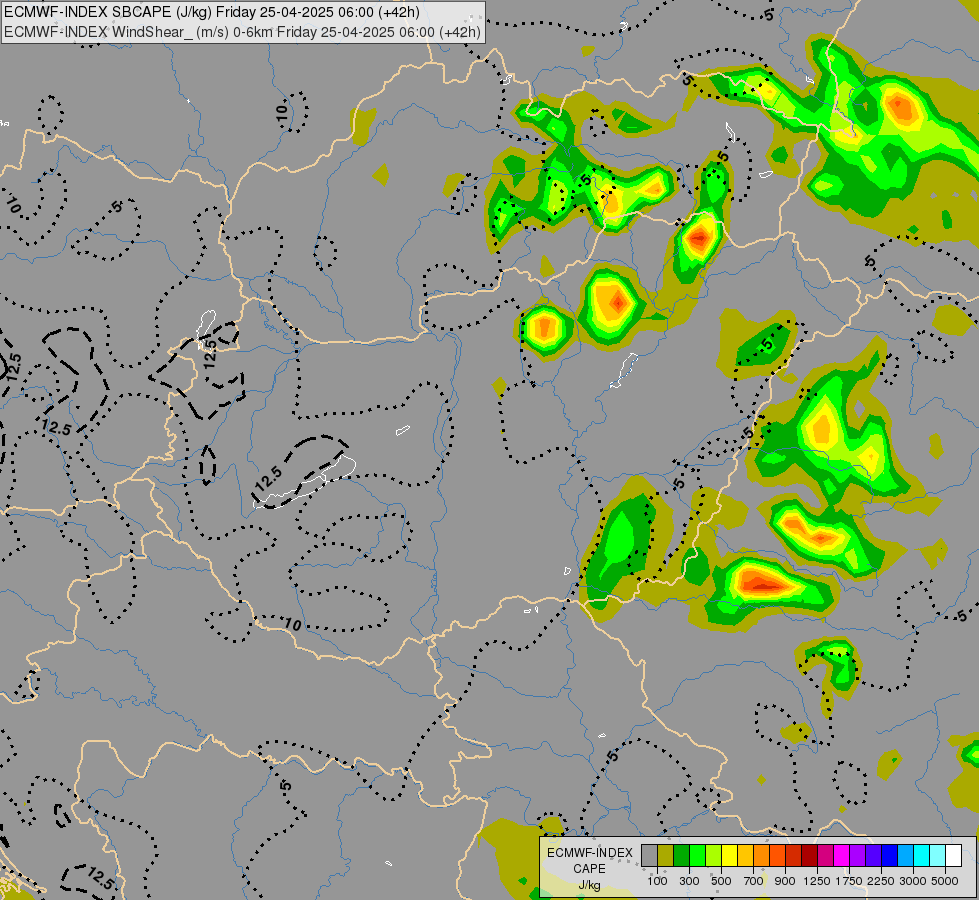Click the SBCAPE title line in header
Screen dimensions: 979x900
(x=212, y=12)
